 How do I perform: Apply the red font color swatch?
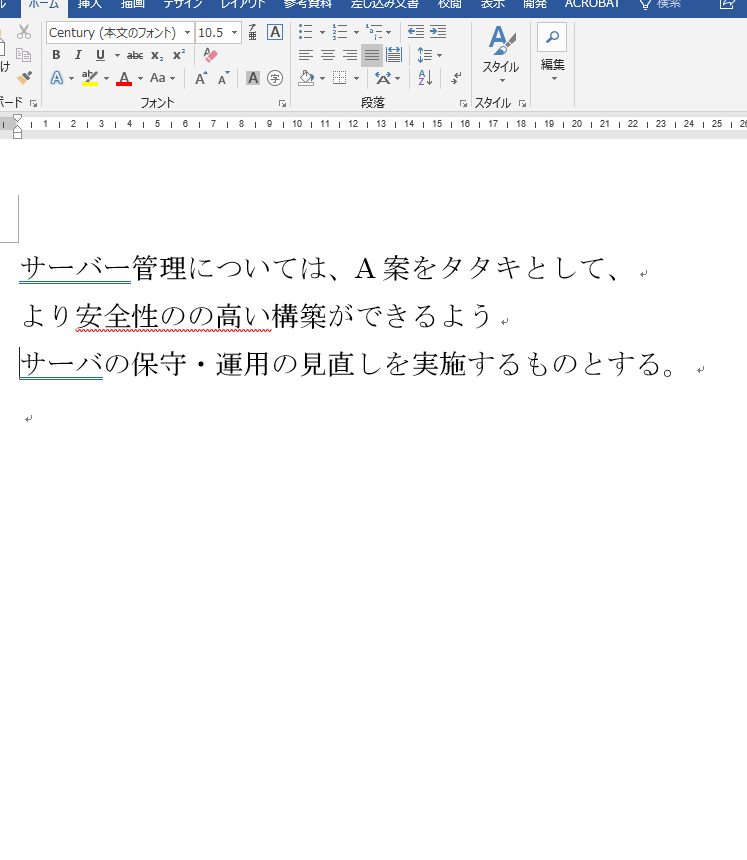[124, 78]
